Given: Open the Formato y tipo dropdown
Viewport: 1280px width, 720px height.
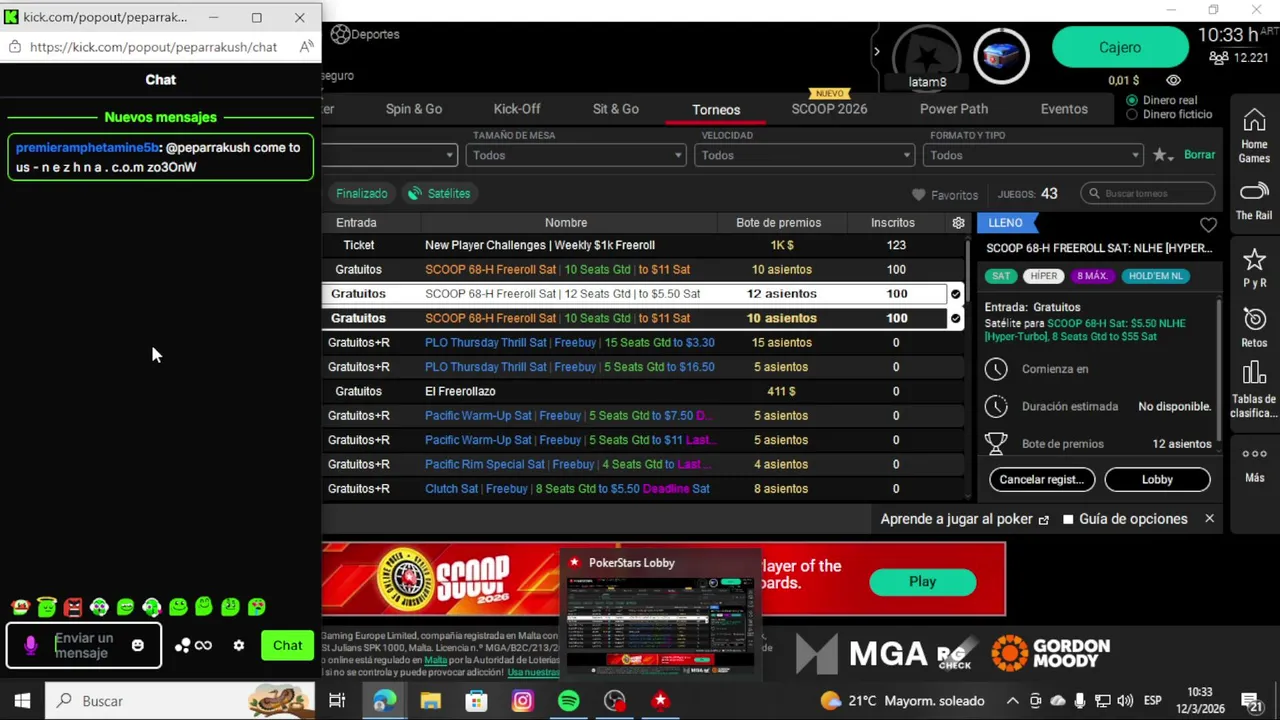Looking at the screenshot, I should (x=1034, y=155).
